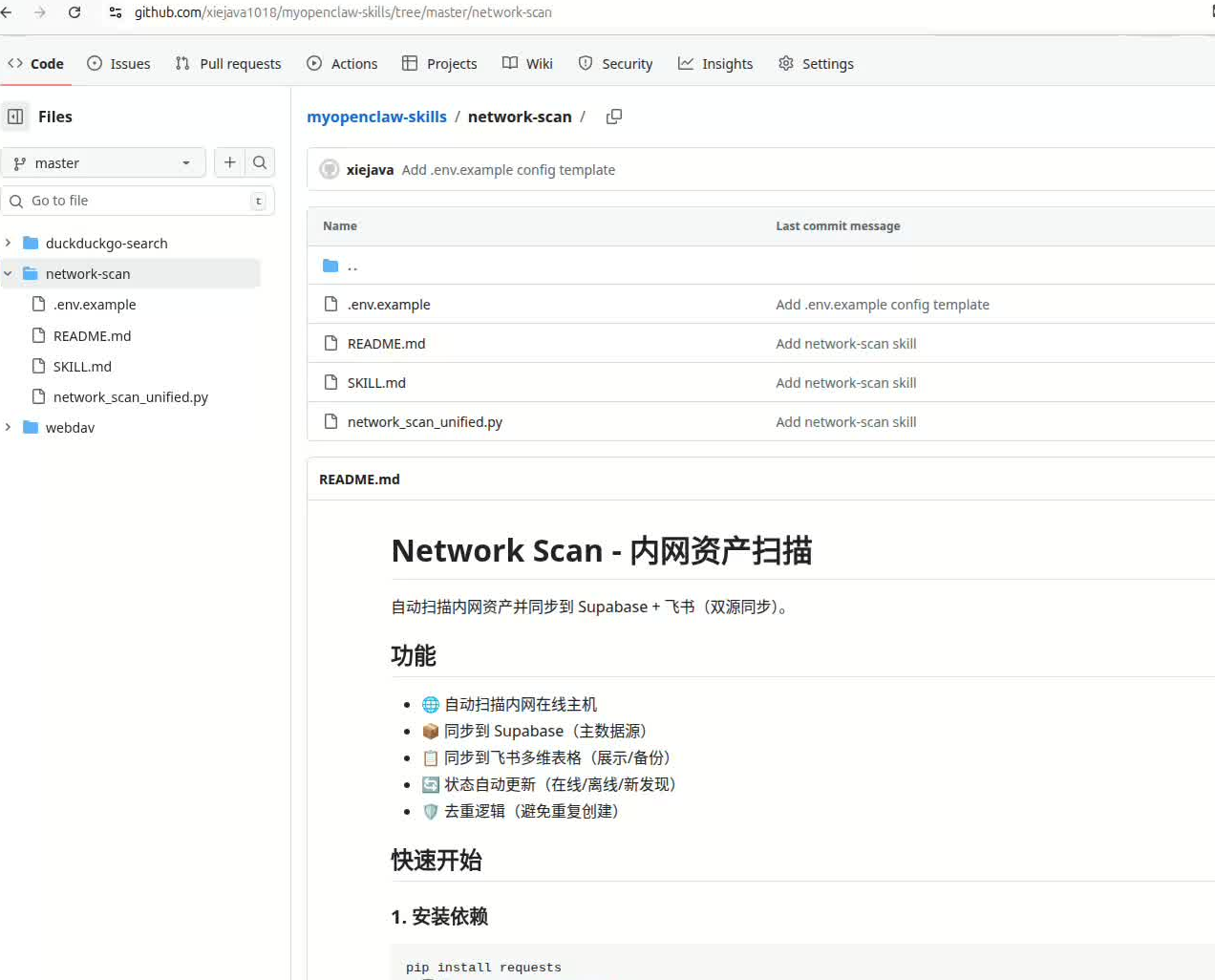
Task: Copy the network-scan path using copy icon
Action: point(614,116)
